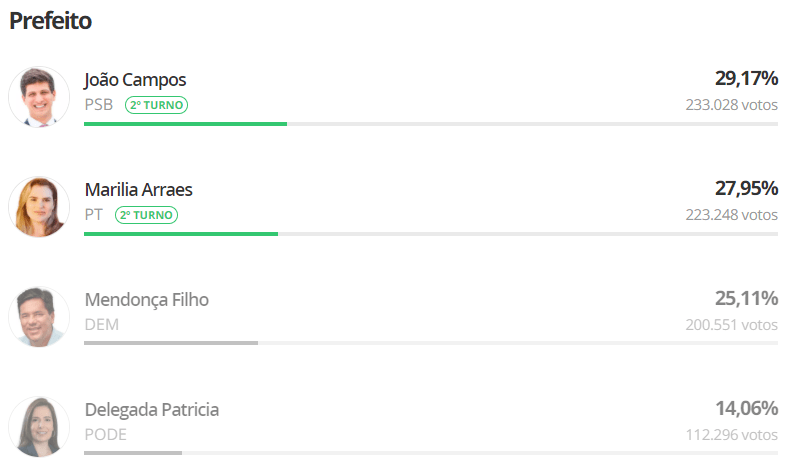The image size is (792, 472).
Task: Click the PODE party label
Action: pyautogui.click(x=106, y=435)
